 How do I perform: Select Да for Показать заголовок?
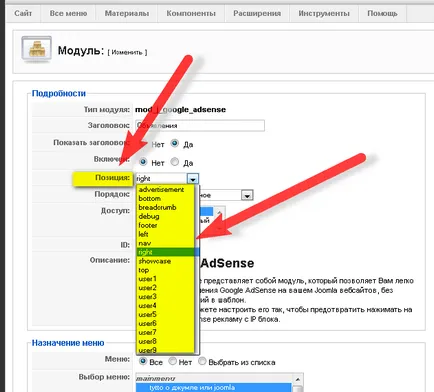(x=174, y=144)
